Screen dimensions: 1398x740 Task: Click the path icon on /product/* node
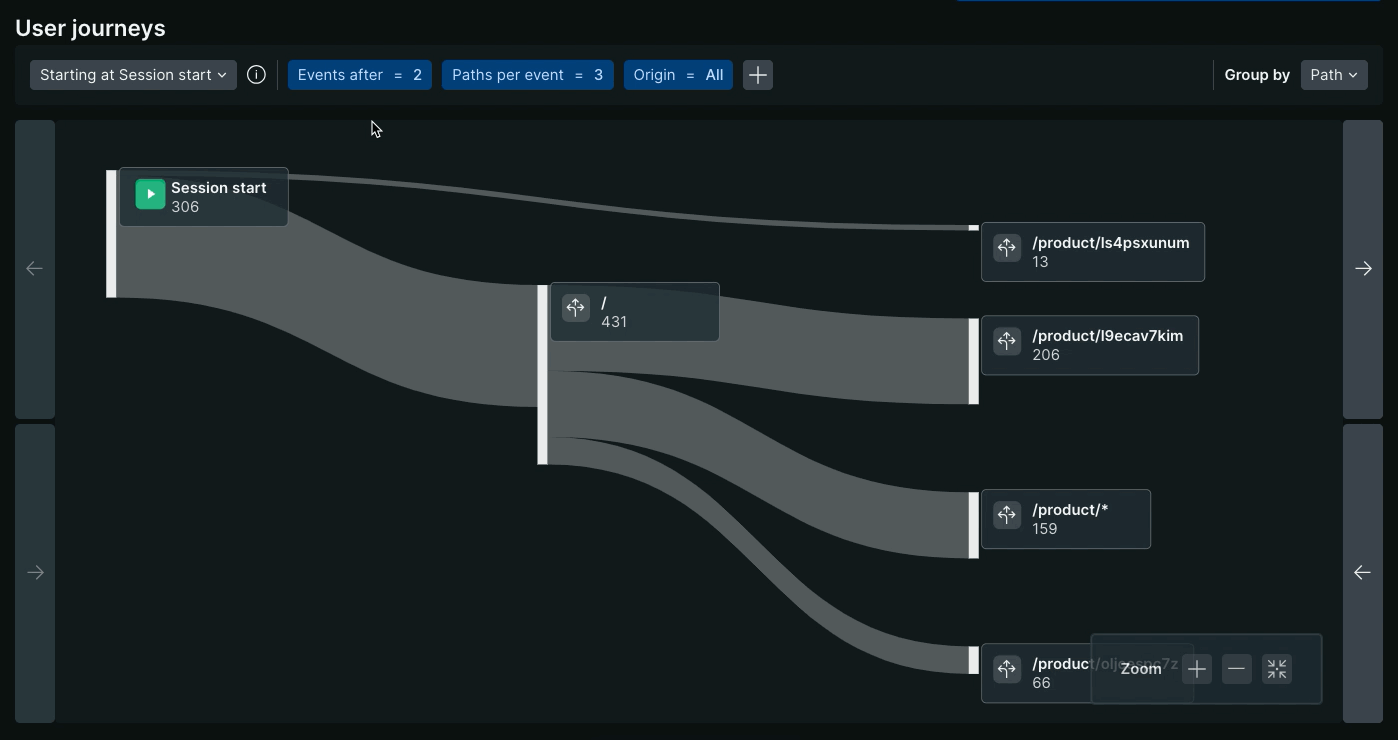coord(1006,515)
